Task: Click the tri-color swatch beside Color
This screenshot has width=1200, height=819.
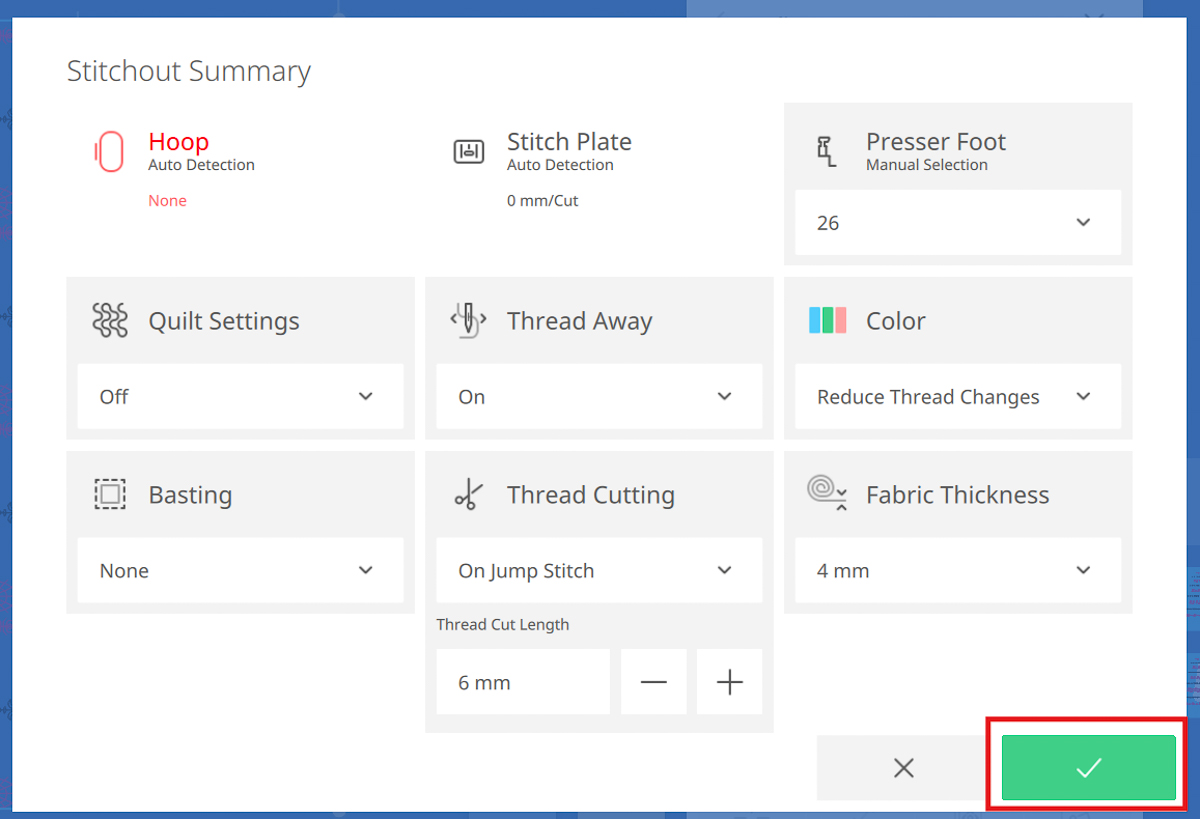Action: pos(827,320)
